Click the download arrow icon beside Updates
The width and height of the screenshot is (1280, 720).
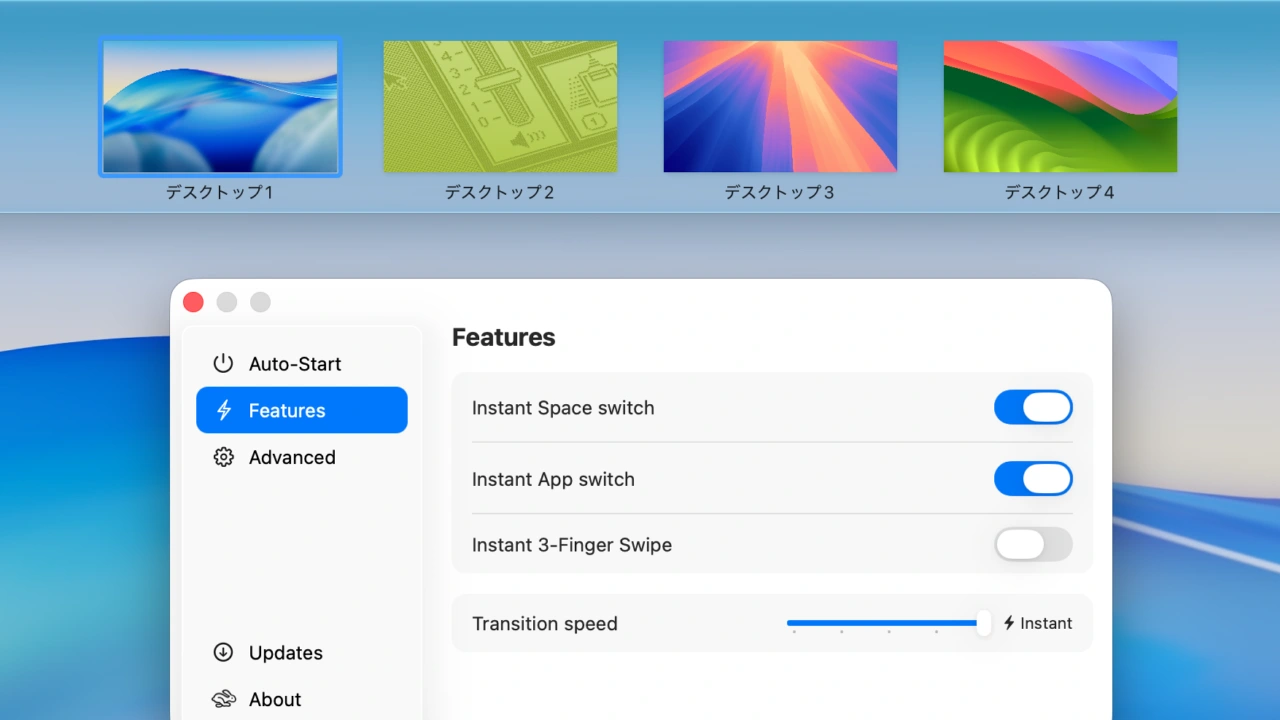pyautogui.click(x=223, y=652)
